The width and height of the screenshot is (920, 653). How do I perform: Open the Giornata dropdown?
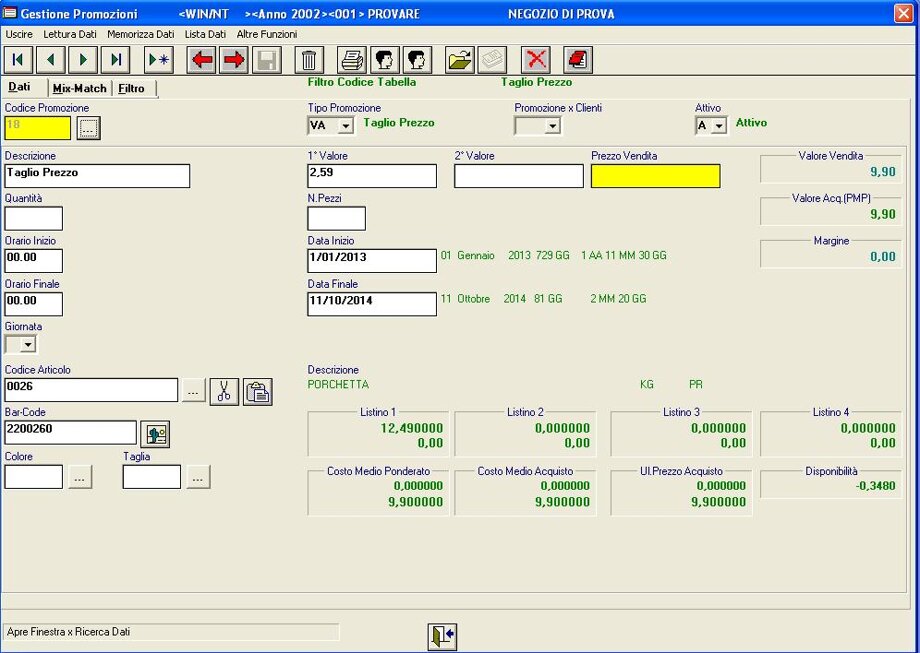[x=28, y=345]
